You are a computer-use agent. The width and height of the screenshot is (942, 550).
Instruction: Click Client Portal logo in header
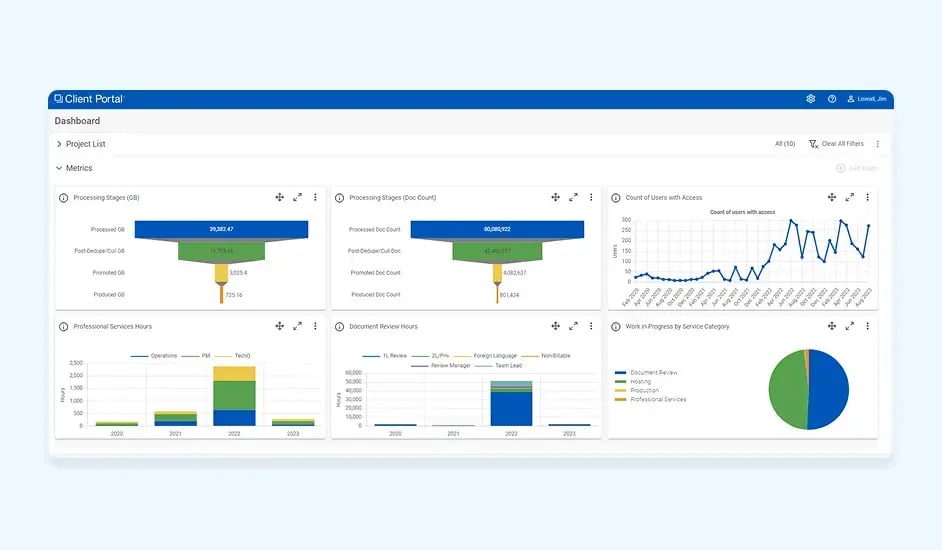pos(89,99)
